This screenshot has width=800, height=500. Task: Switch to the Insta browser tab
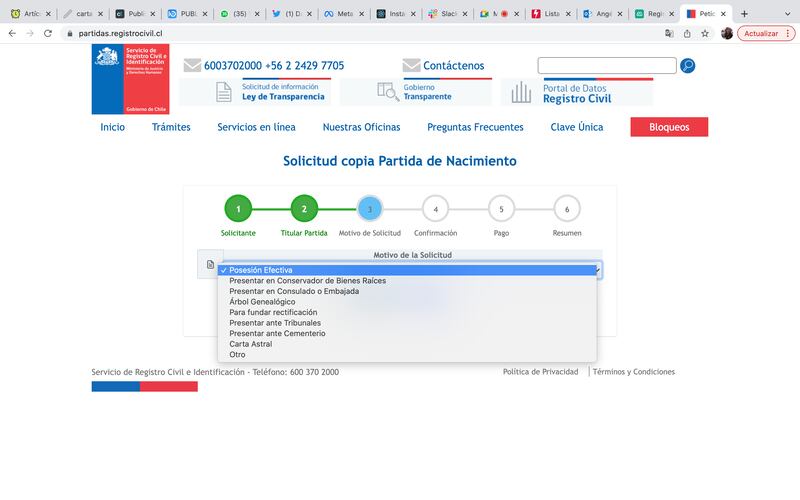coord(396,14)
